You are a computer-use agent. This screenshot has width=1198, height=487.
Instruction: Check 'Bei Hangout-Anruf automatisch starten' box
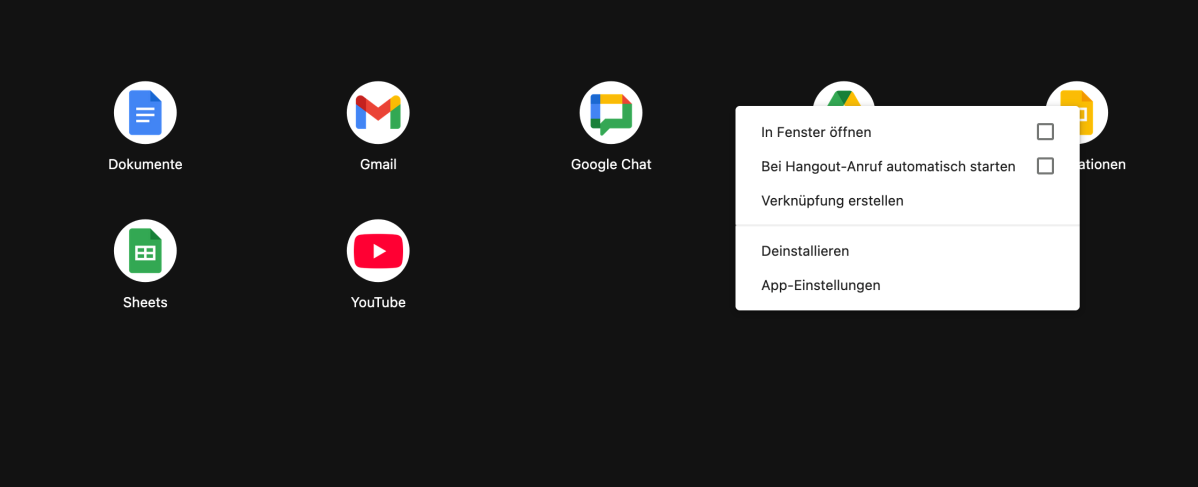click(x=1045, y=166)
